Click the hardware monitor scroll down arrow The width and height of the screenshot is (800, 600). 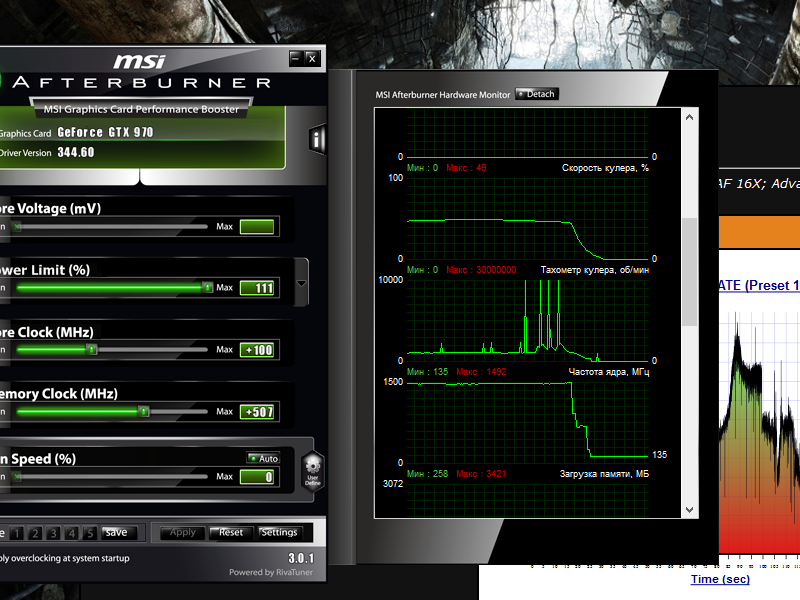coord(689,509)
